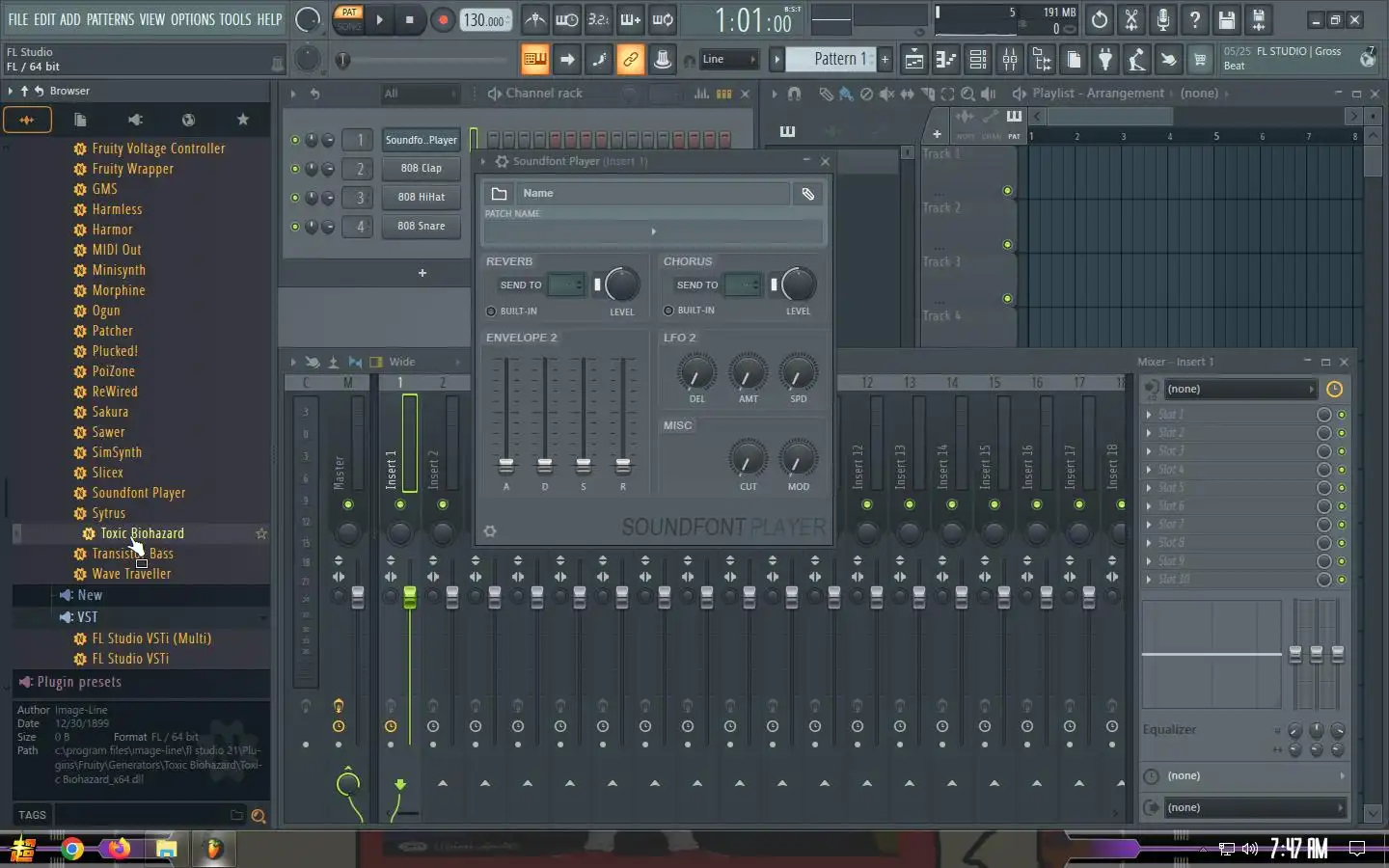Image resolution: width=1389 pixels, height=868 pixels.
Task: Mute the 808 Snare channel LED
Action: (295, 227)
